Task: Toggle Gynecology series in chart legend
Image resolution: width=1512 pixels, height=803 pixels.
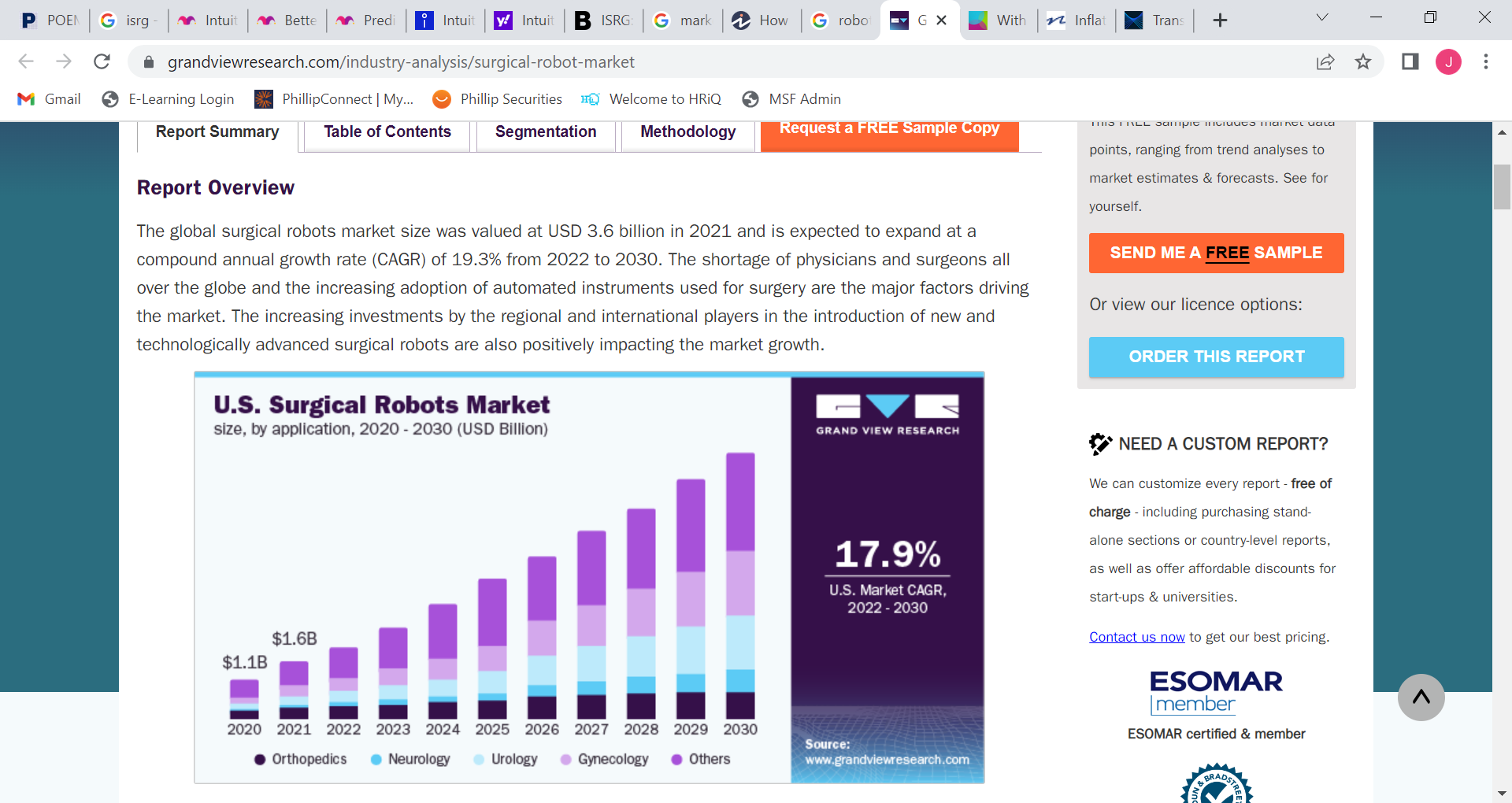Action: [x=605, y=759]
